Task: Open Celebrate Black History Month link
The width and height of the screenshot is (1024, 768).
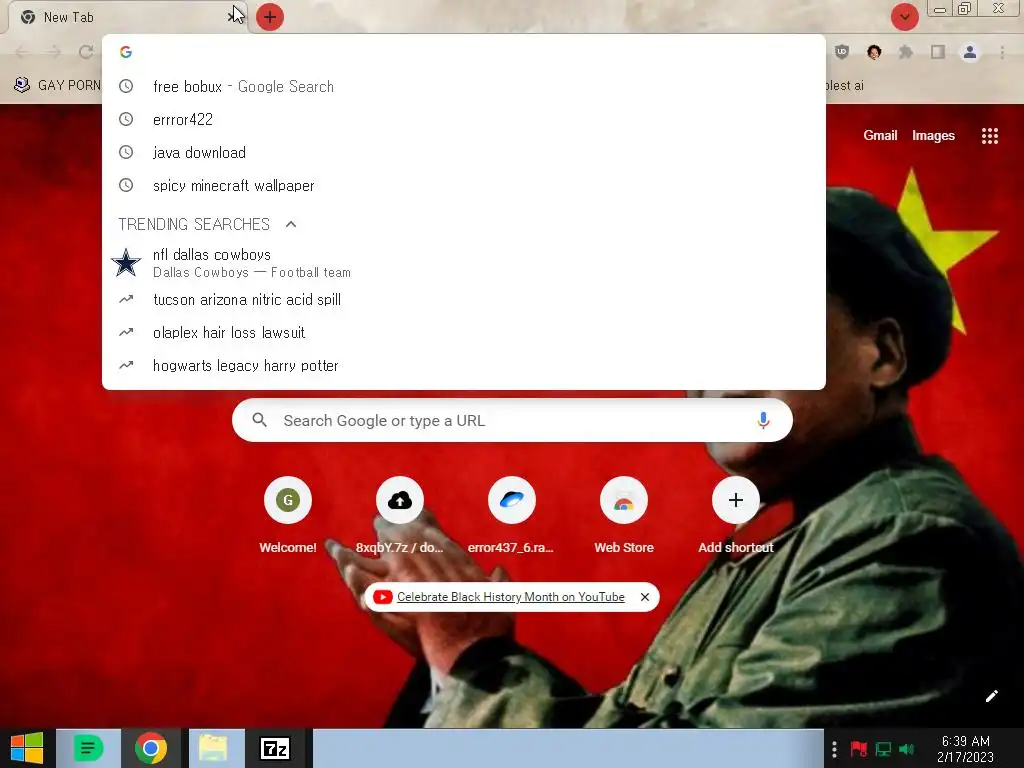Action: click(x=511, y=597)
